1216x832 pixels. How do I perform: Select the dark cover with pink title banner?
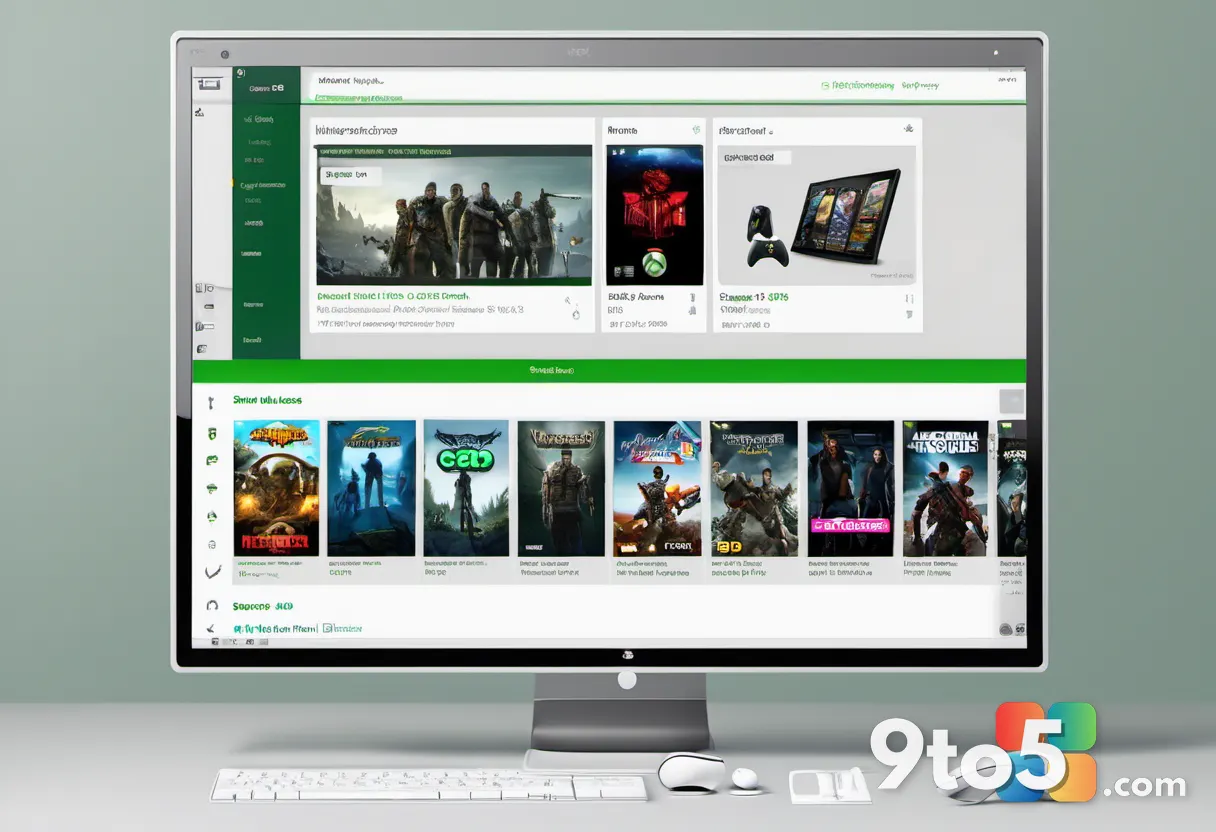(x=851, y=488)
